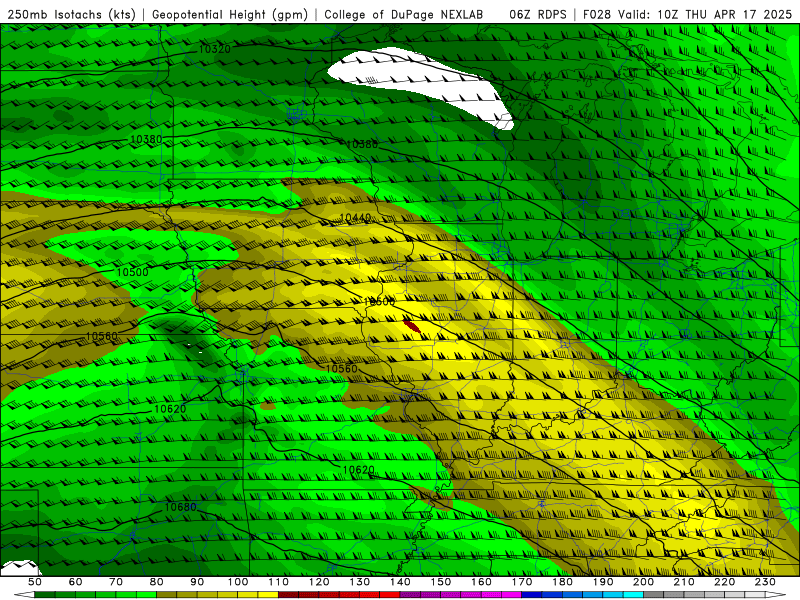Click the 170 knot color scale label
This screenshot has width=800, height=600.
(x=522, y=582)
